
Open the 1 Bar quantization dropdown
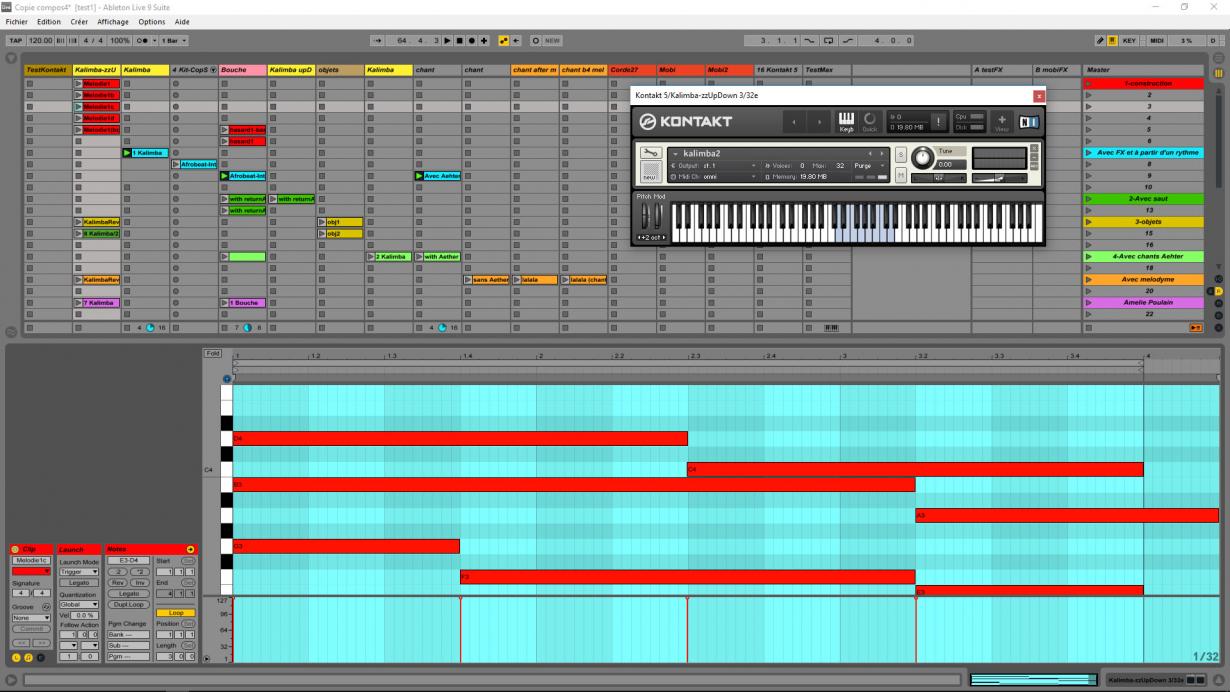[x=172, y=41]
